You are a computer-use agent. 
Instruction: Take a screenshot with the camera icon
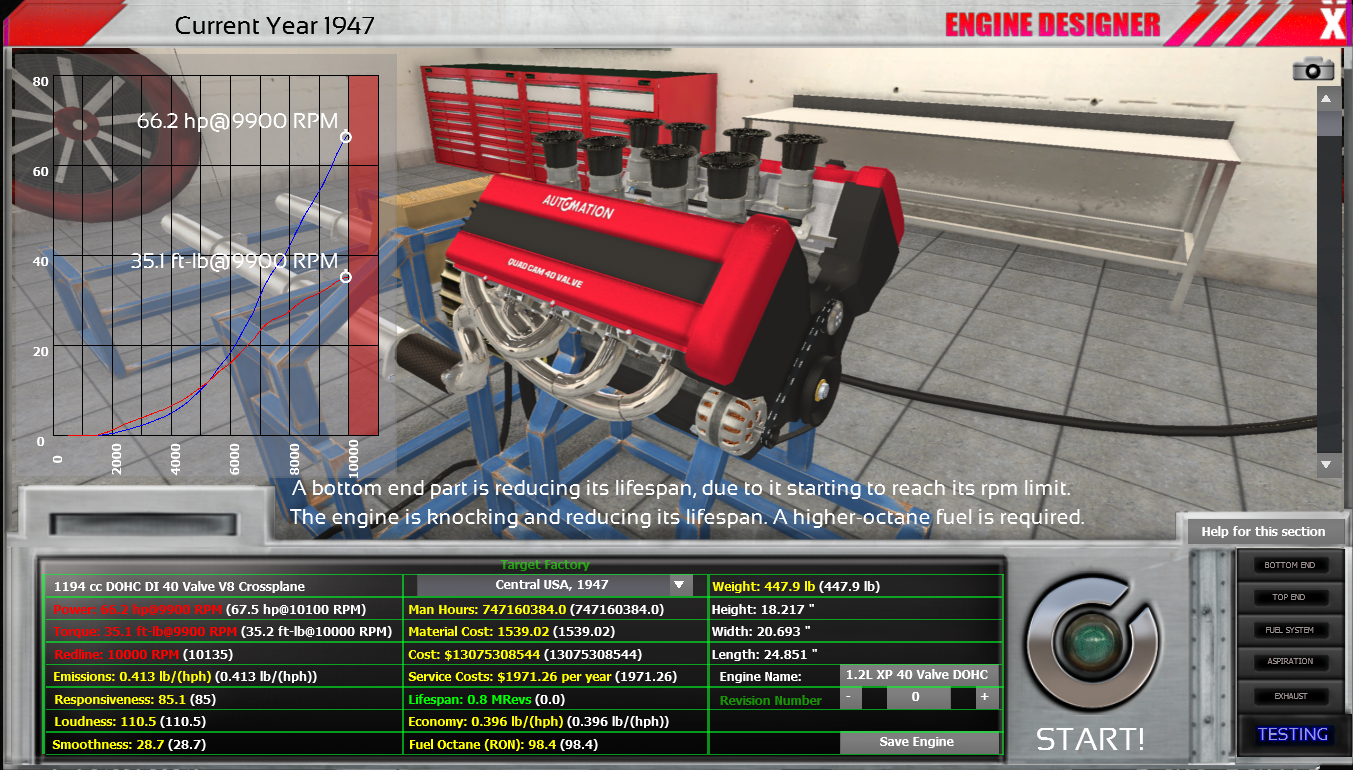pos(1313,69)
